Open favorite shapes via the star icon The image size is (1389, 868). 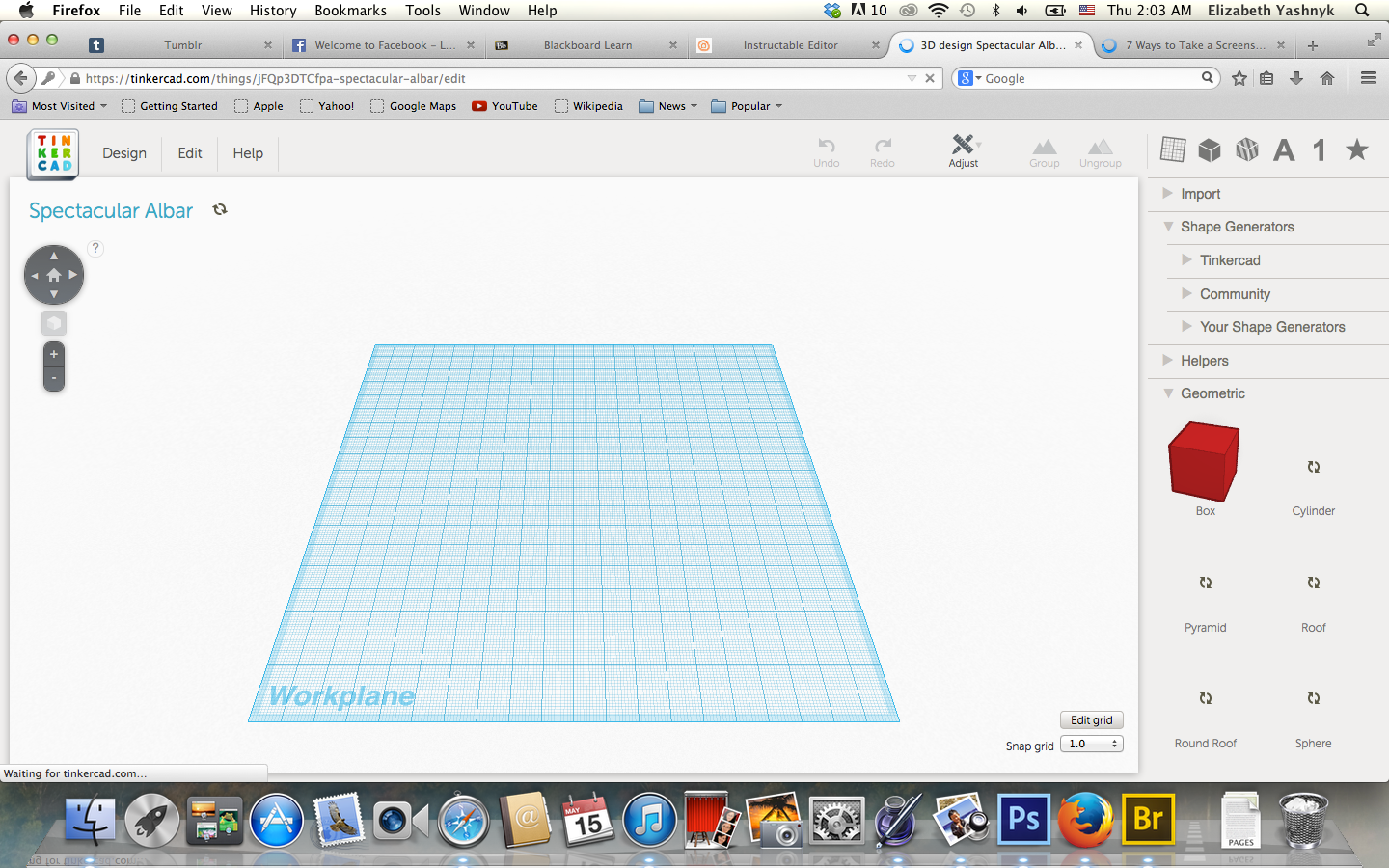(1357, 149)
